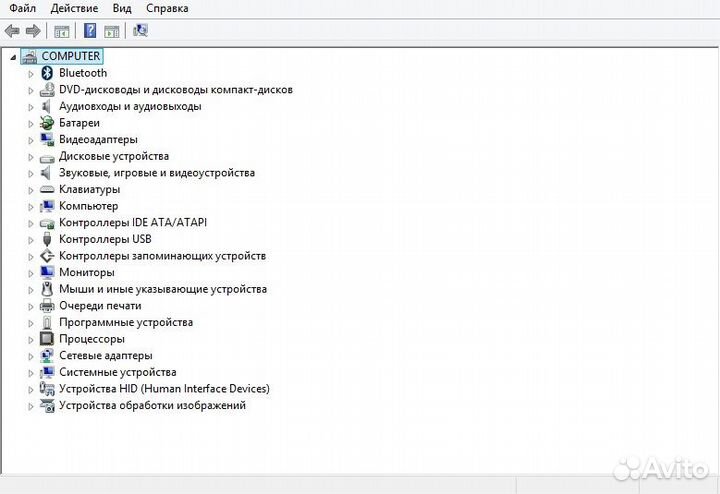Screen dimensions: 720x494
Task: Click the Контроллеры IDE ATA/ATAPI icon
Action: [47, 224]
